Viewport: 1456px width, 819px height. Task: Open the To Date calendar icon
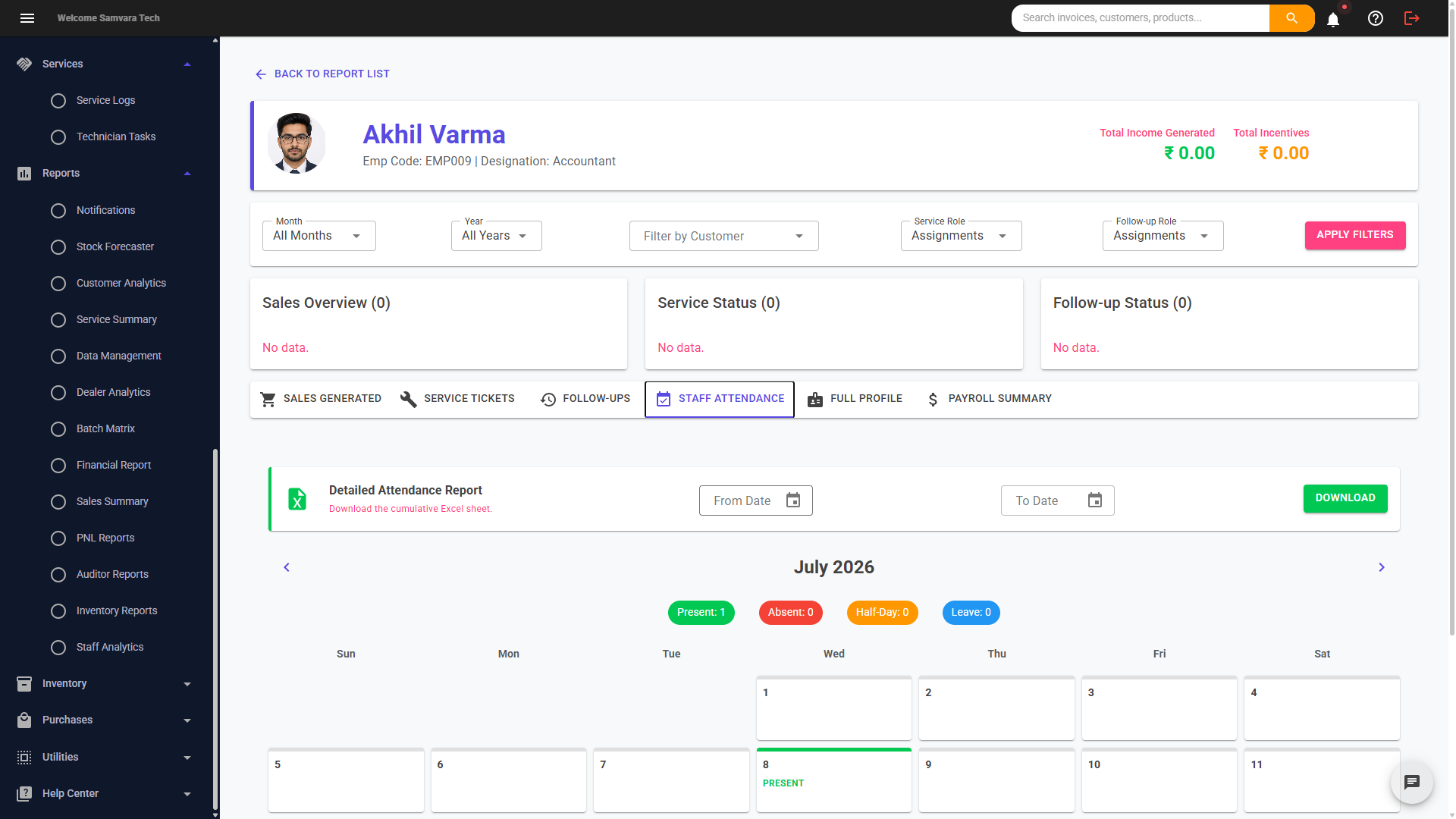click(1095, 500)
